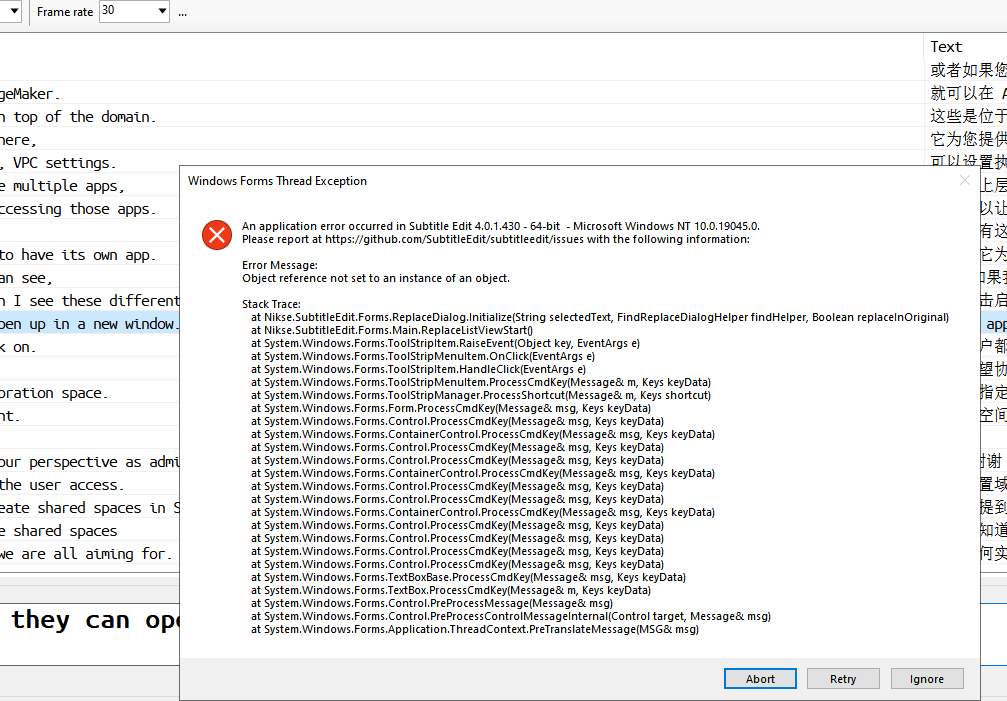Close the Windows Forms Thread Exception dialog

963,181
